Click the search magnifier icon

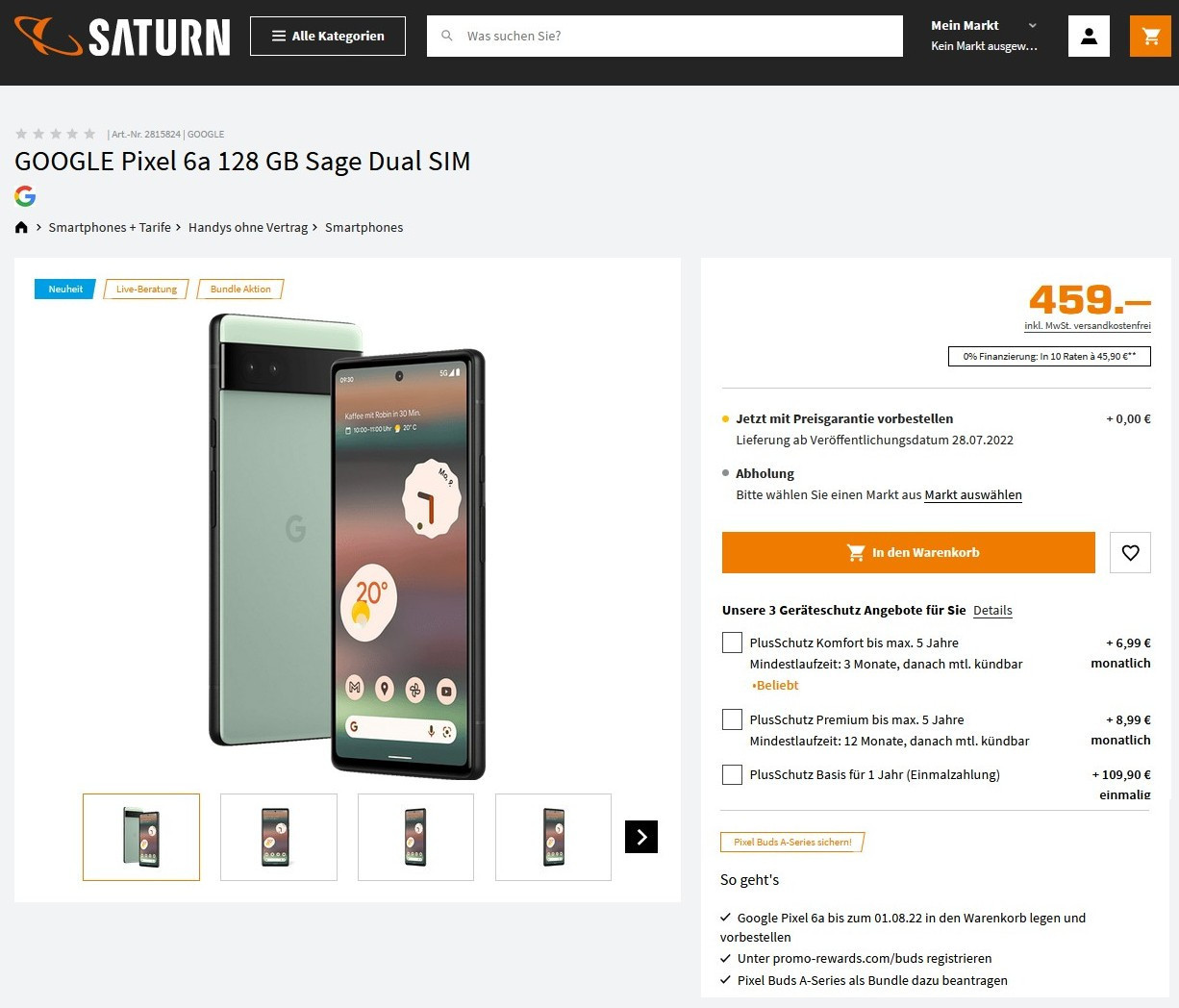point(447,37)
